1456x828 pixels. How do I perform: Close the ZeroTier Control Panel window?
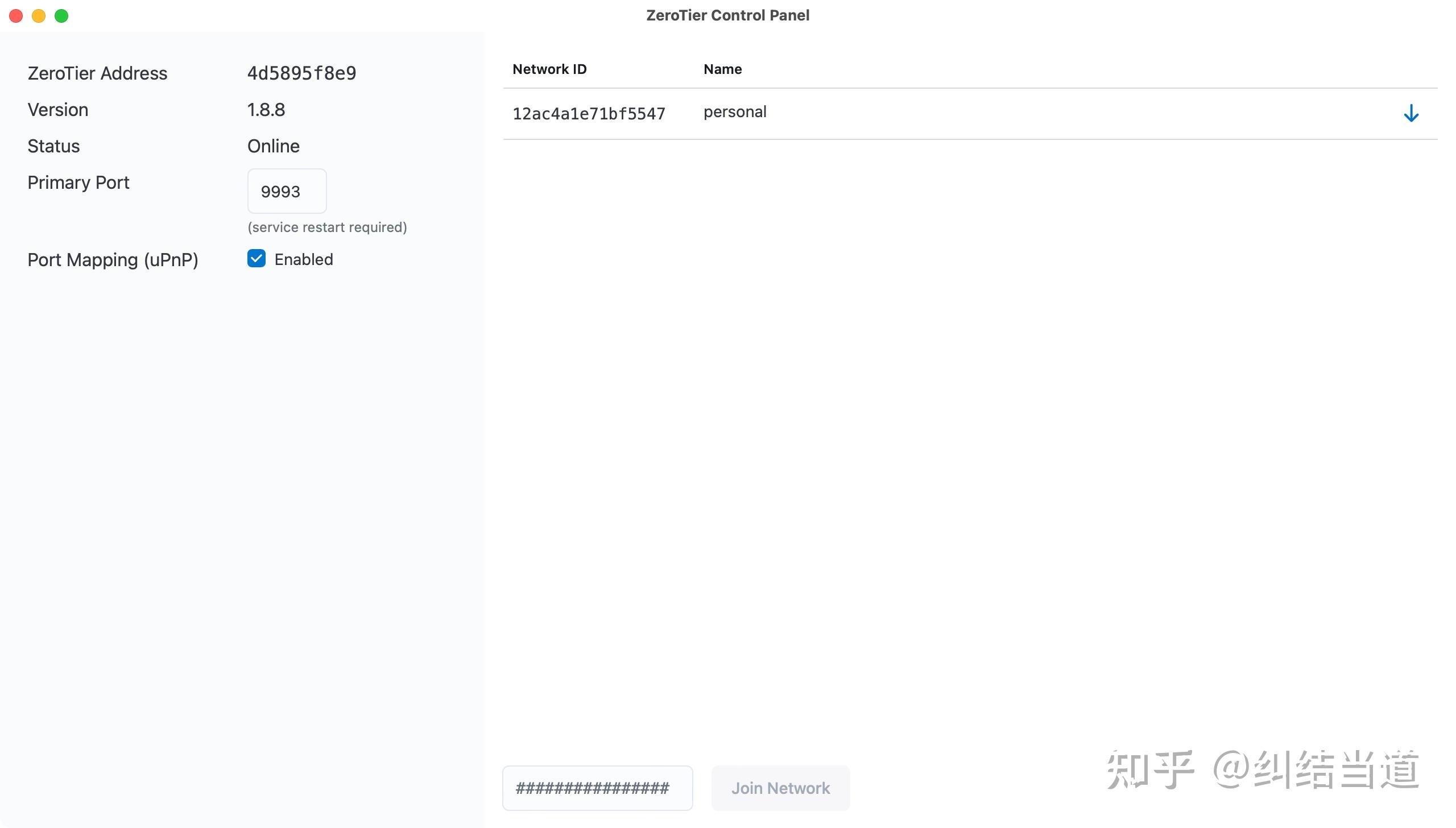(16, 16)
